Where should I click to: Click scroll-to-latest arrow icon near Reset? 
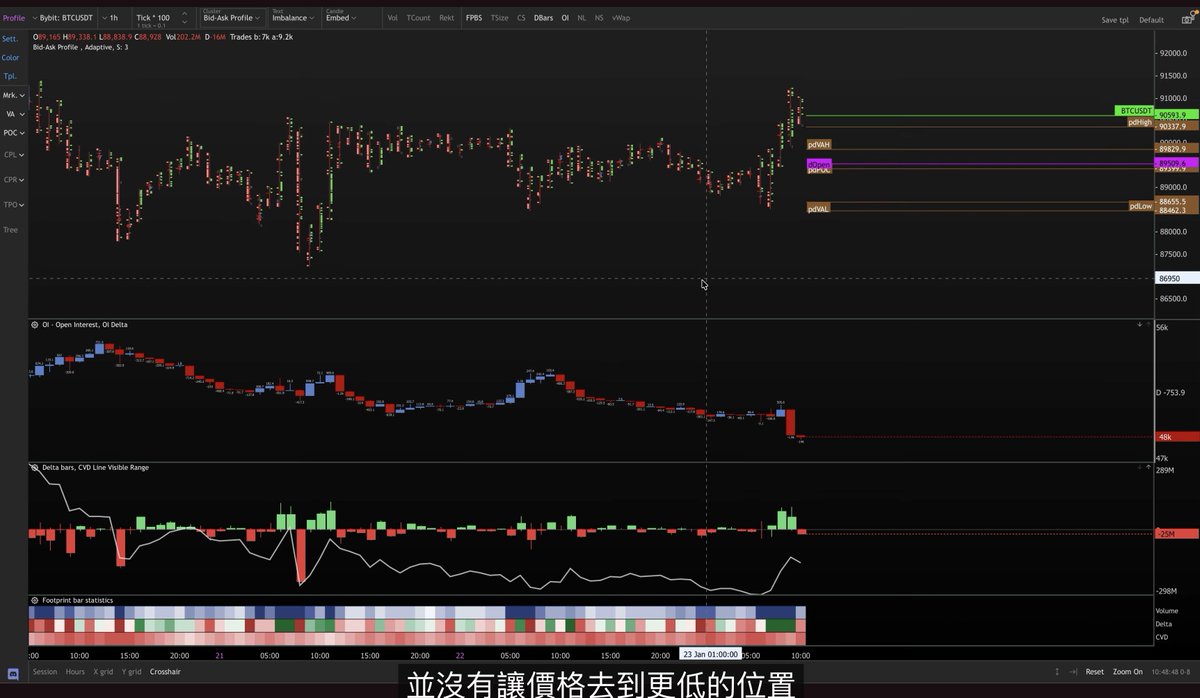1073,672
